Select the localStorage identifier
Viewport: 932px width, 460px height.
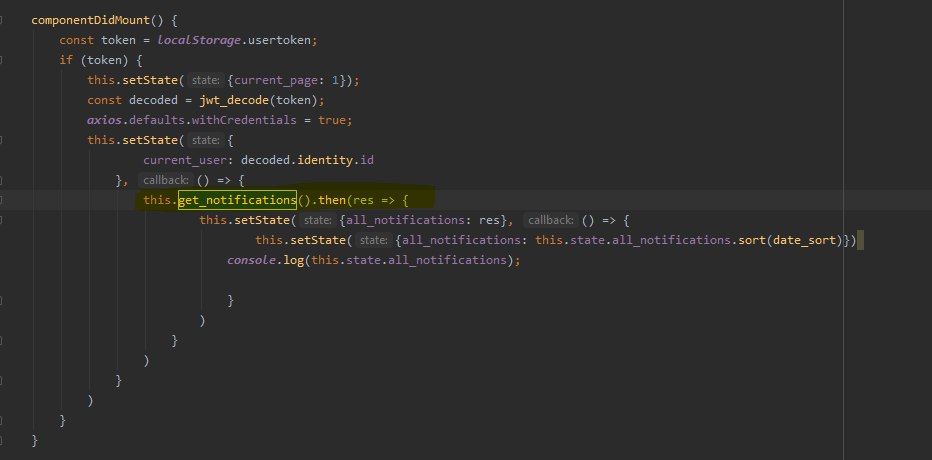199,40
